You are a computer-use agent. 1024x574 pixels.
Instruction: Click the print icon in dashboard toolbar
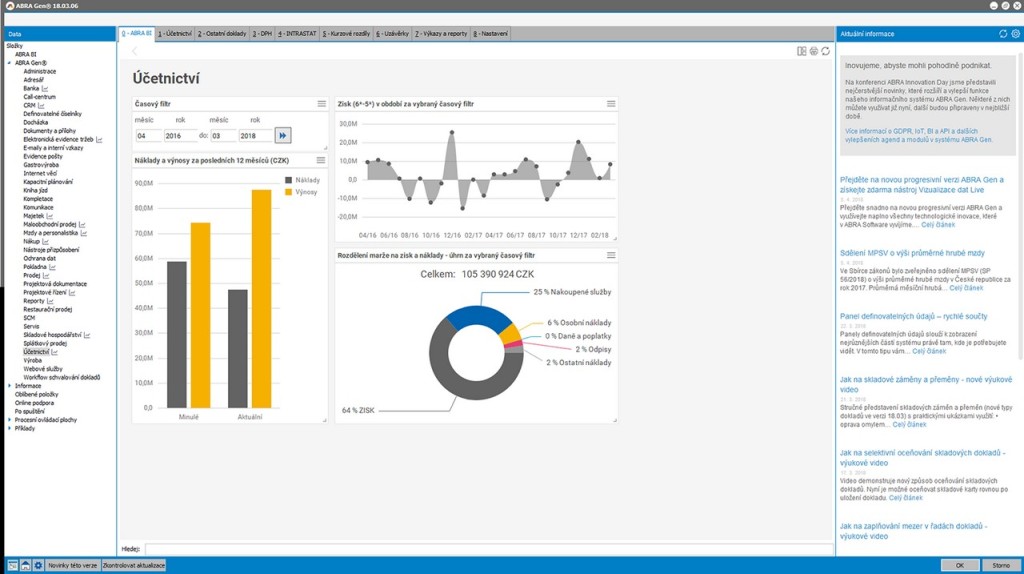814,51
